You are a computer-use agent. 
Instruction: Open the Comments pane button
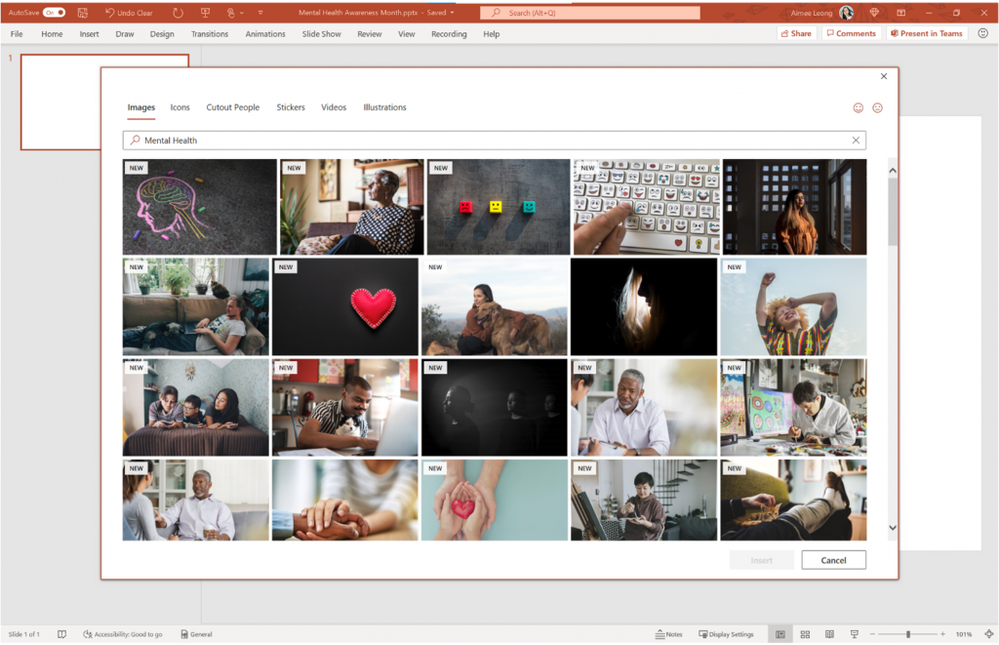[851, 33]
